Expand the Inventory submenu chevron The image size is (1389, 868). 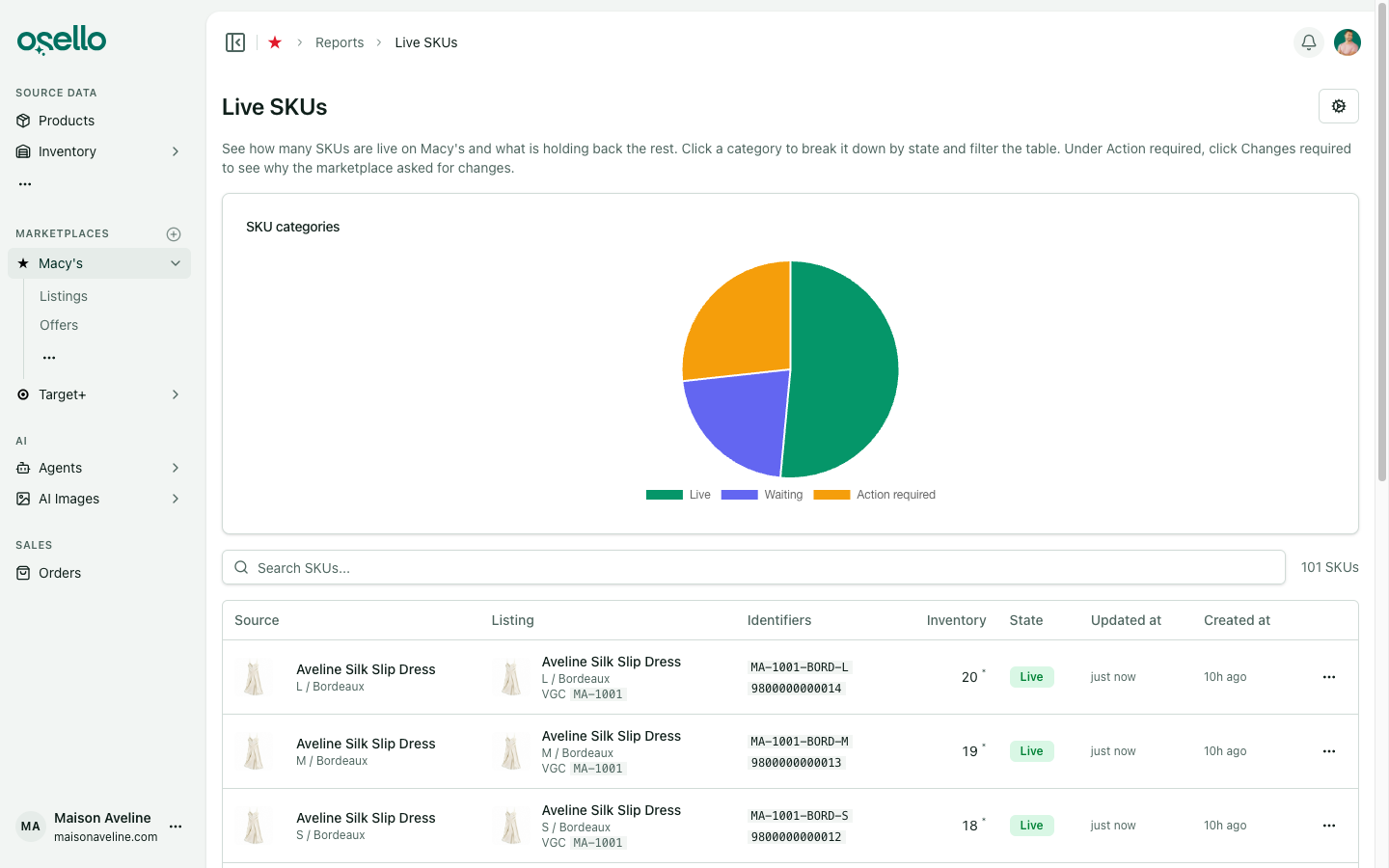[176, 151]
